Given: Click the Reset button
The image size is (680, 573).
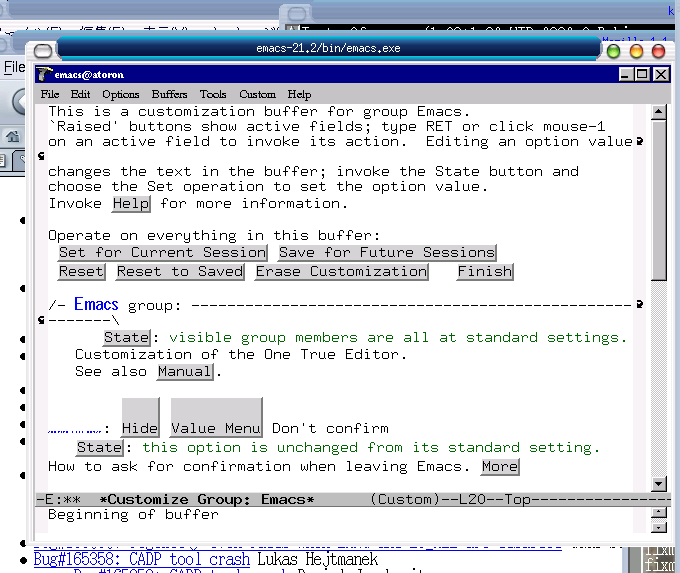Looking at the screenshot, I should pyautogui.click(x=82, y=272).
